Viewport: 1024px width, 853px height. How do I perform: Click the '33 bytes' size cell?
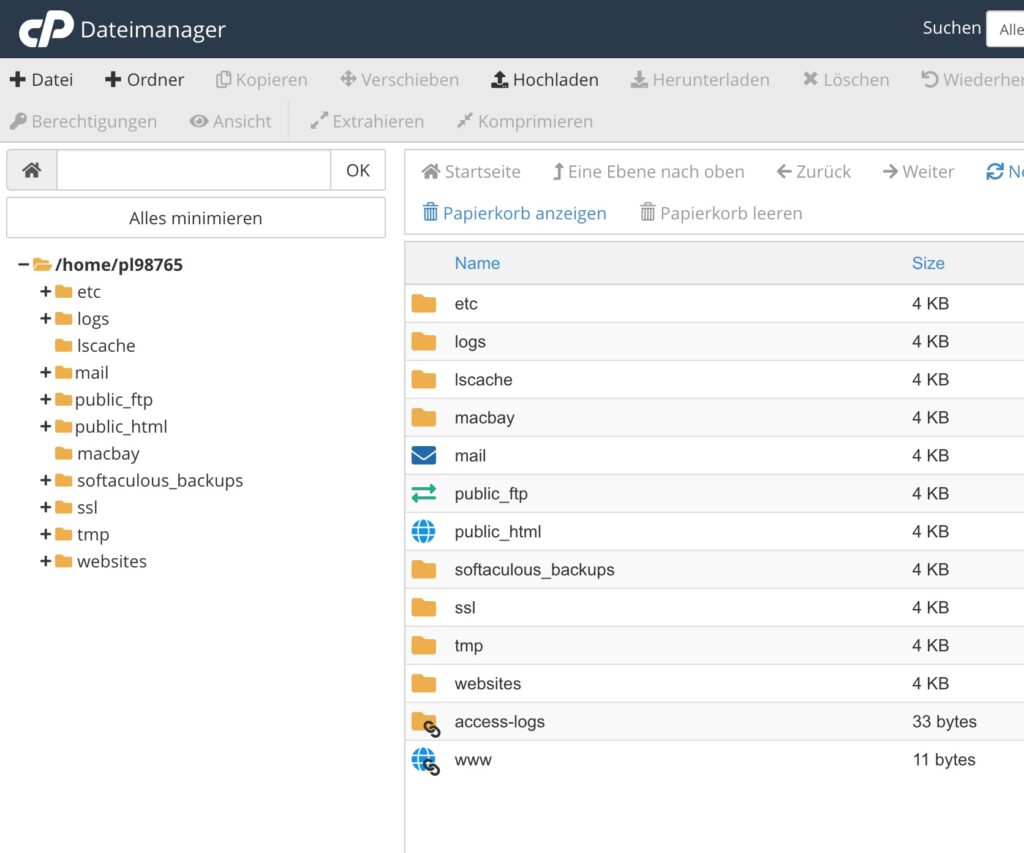[944, 722]
